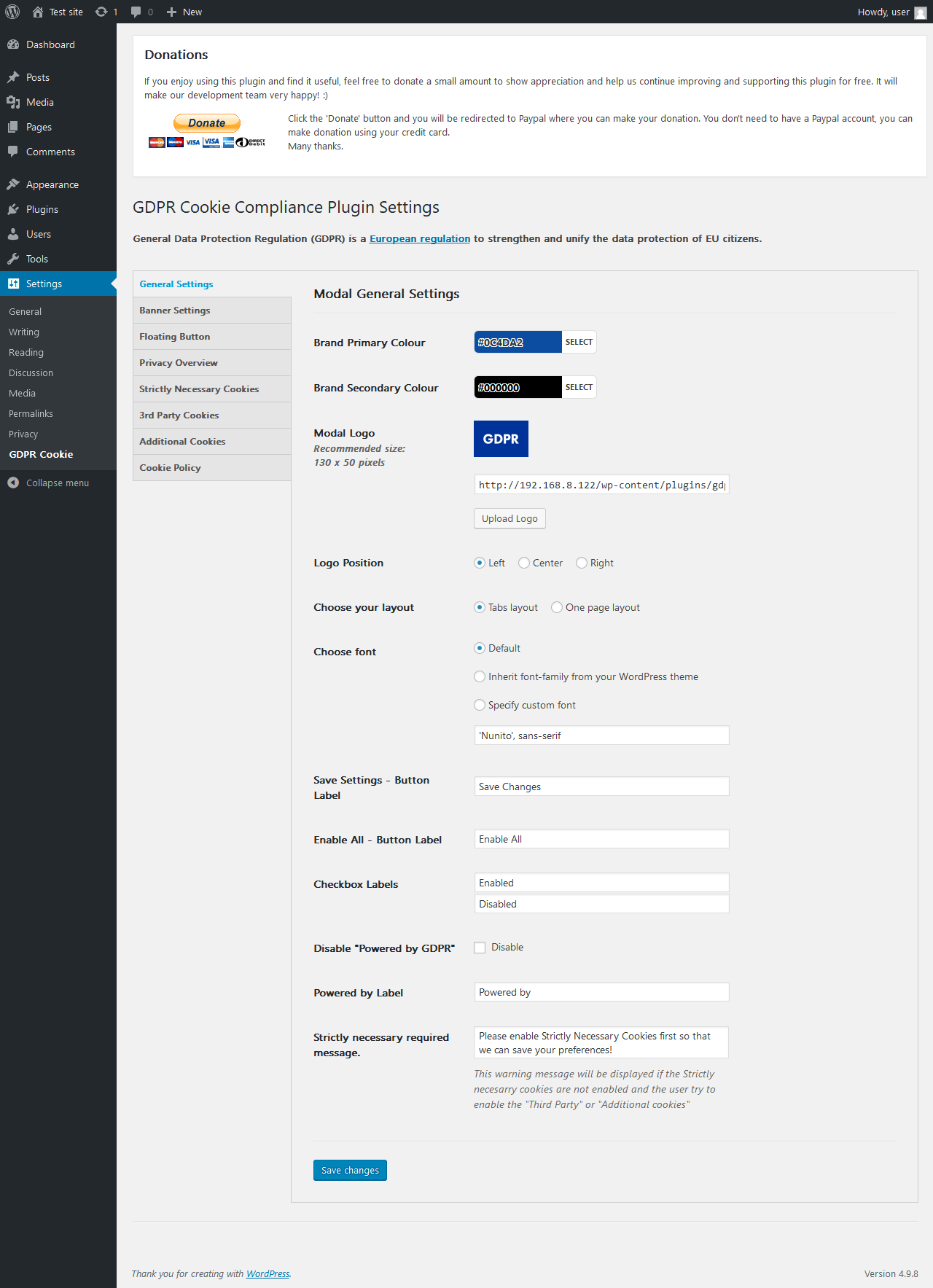Click the Tools wrench icon
933x1288 pixels.
tap(13, 259)
